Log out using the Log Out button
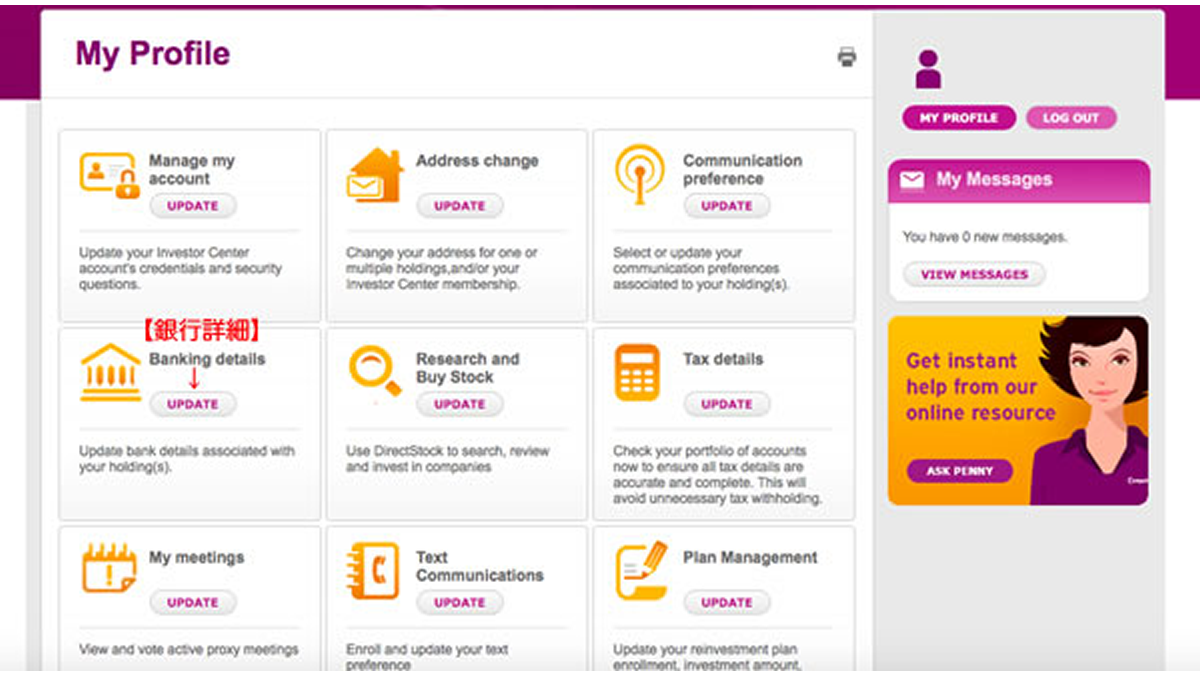 coord(1070,118)
